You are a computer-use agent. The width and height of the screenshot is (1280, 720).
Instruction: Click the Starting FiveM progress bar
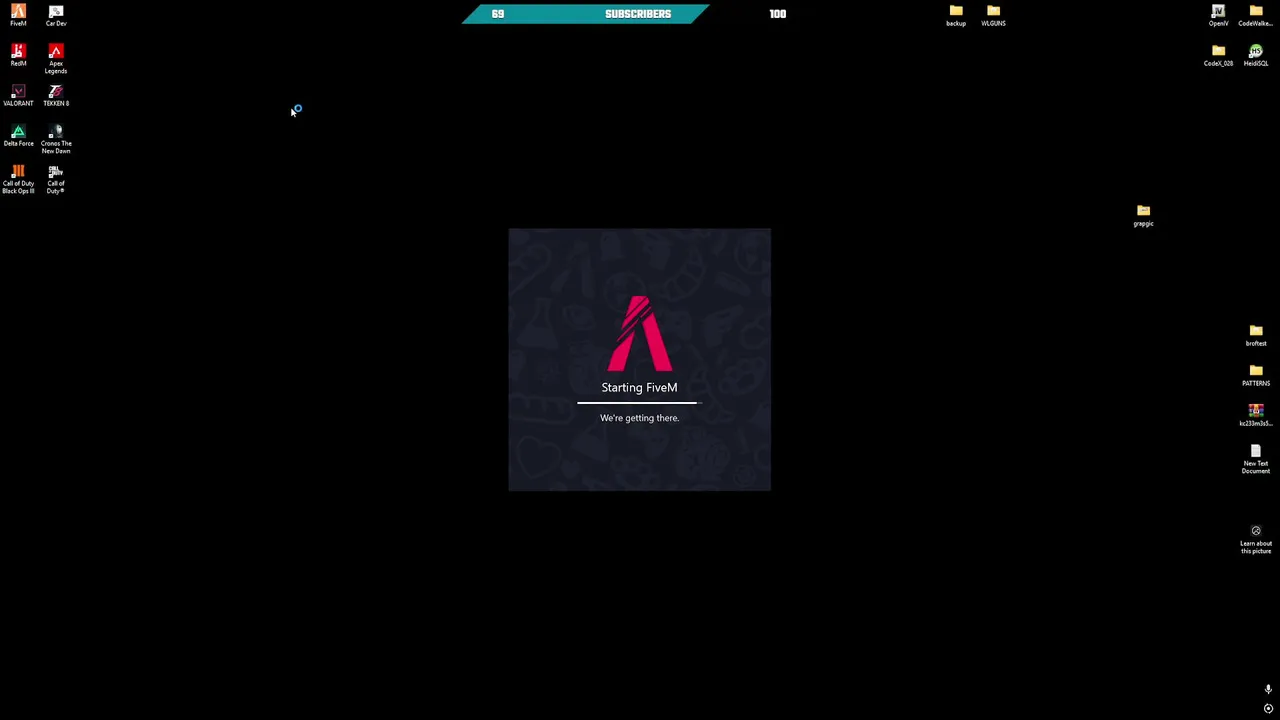639,403
